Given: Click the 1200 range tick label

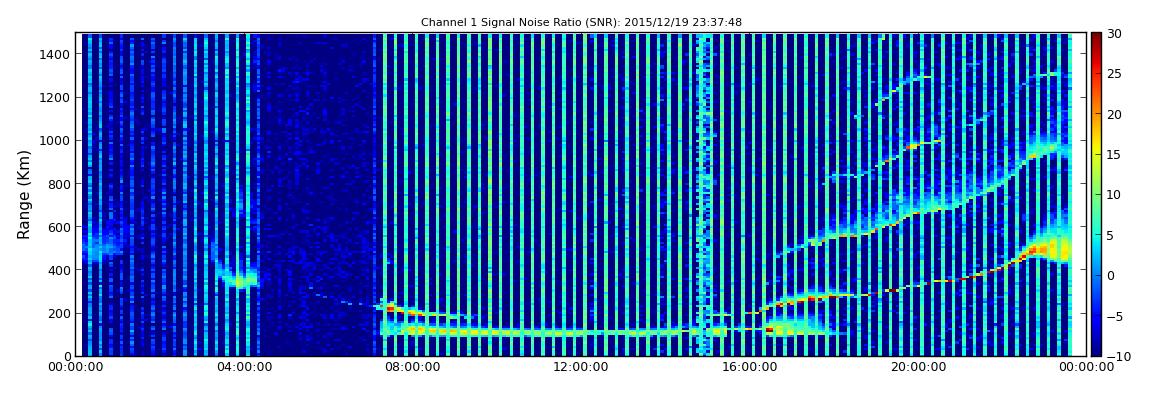Looking at the screenshot, I should click(x=56, y=98).
